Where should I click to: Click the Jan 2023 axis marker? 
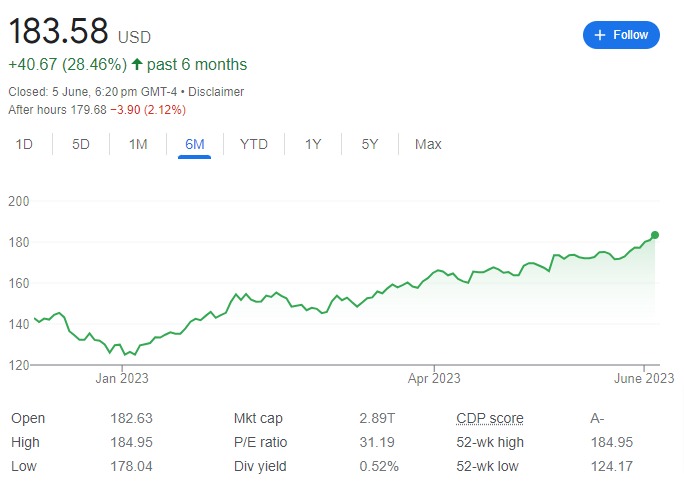point(122,378)
